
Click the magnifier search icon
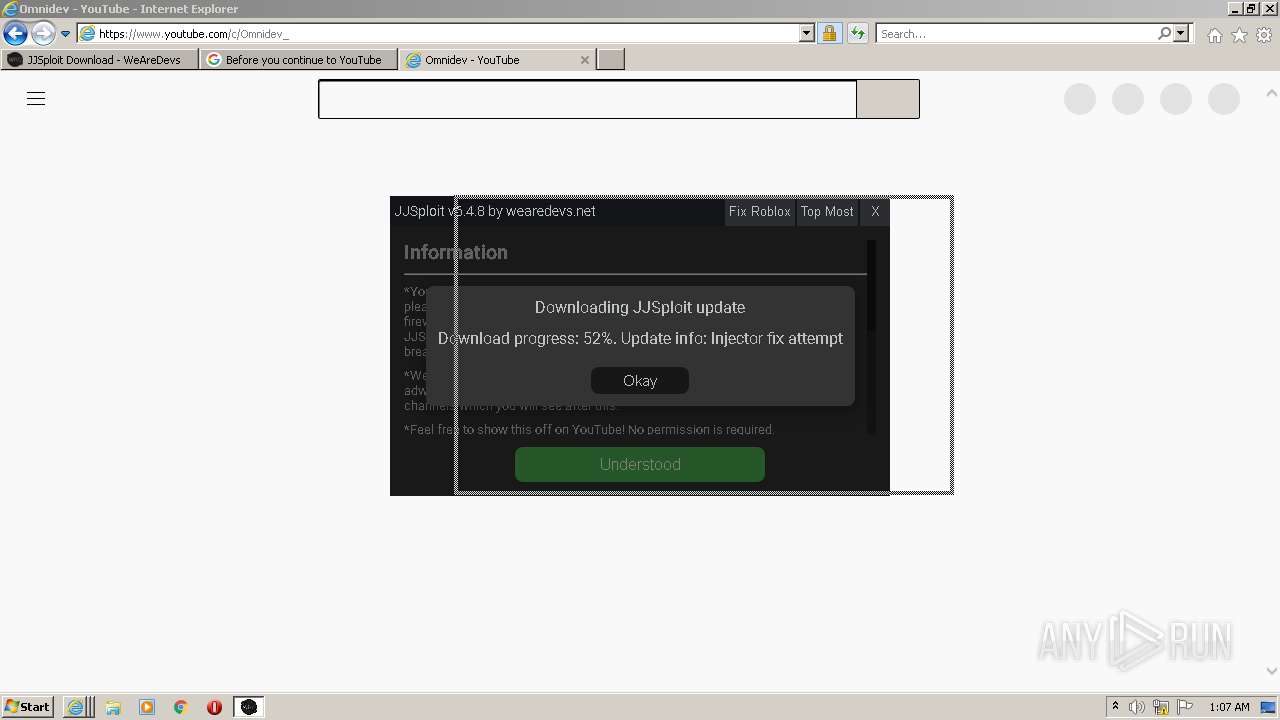(x=1164, y=33)
